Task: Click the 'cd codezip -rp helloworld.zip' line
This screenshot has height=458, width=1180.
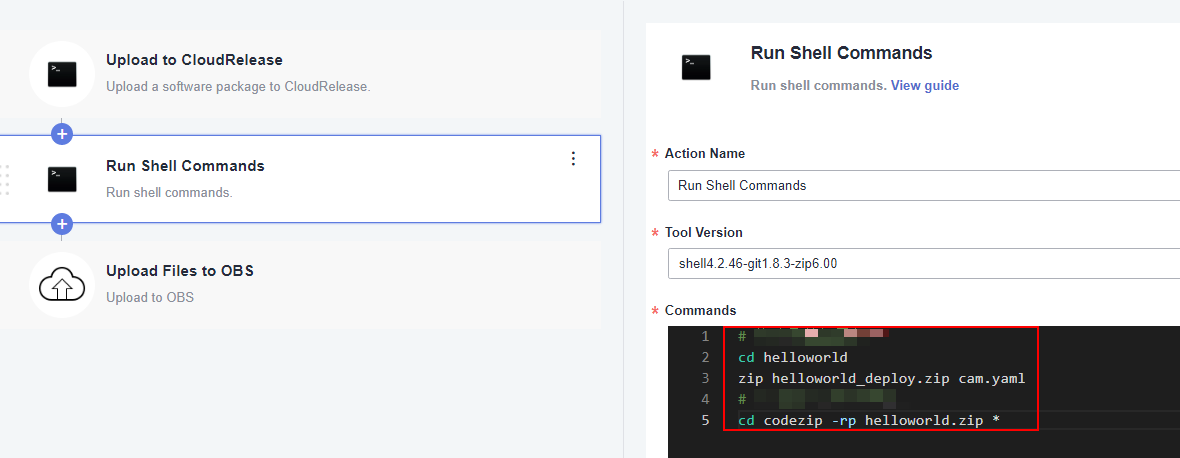Action: [868, 420]
